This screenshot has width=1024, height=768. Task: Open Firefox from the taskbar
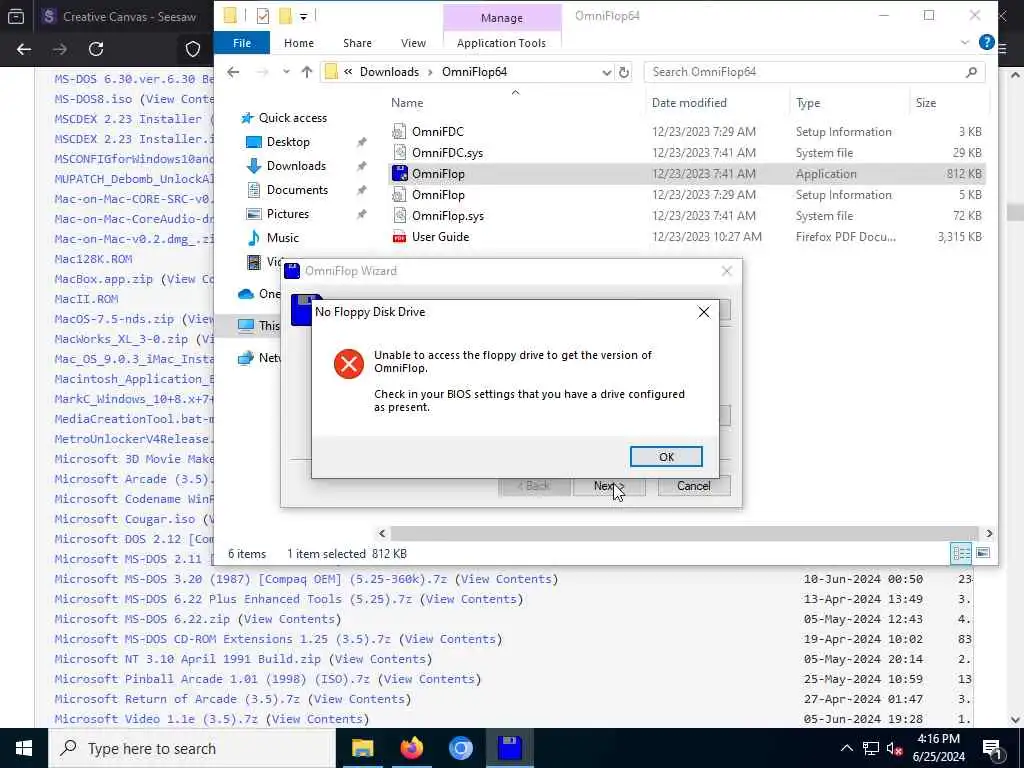pos(411,748)
